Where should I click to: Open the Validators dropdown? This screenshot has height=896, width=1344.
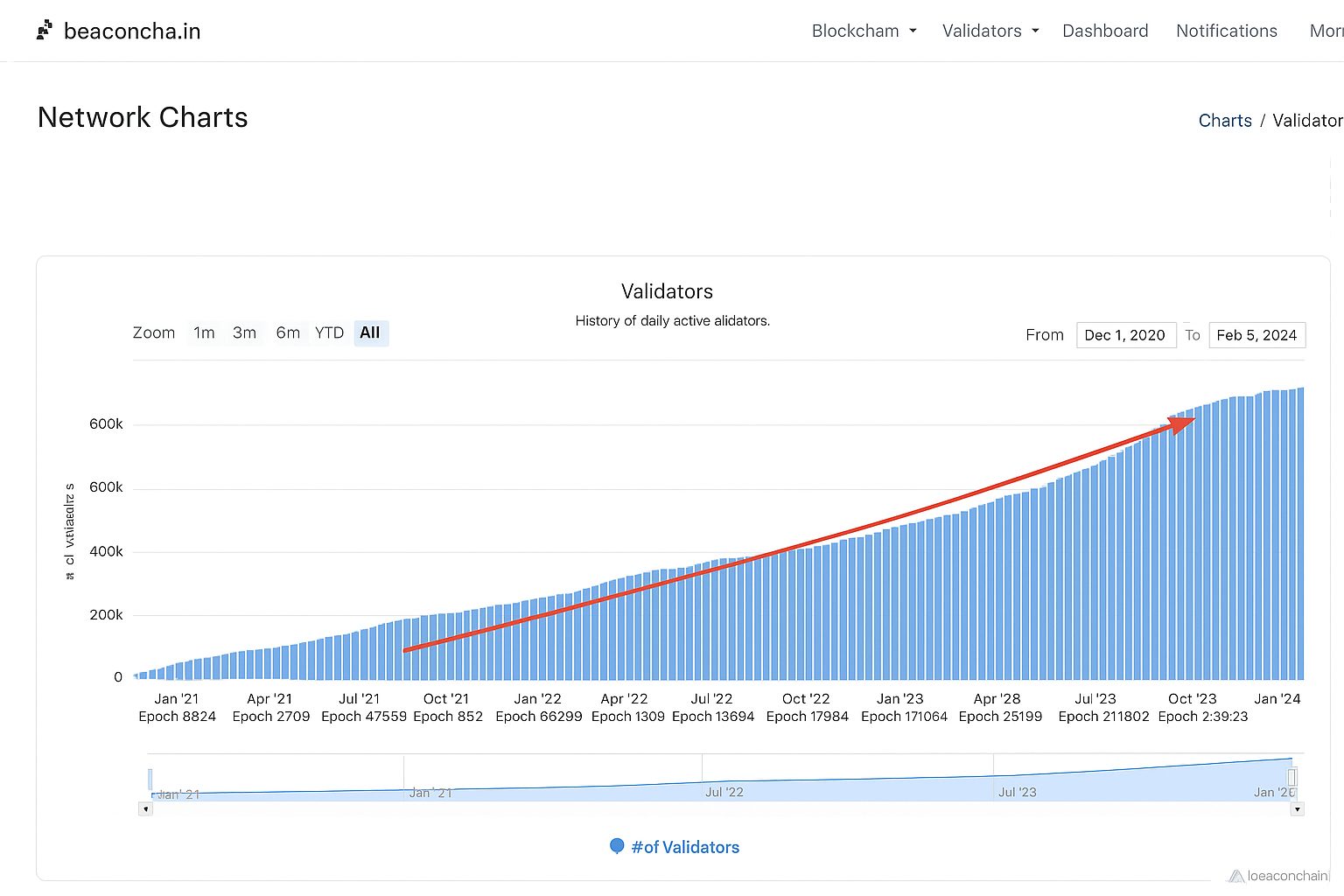click(982, 31)
